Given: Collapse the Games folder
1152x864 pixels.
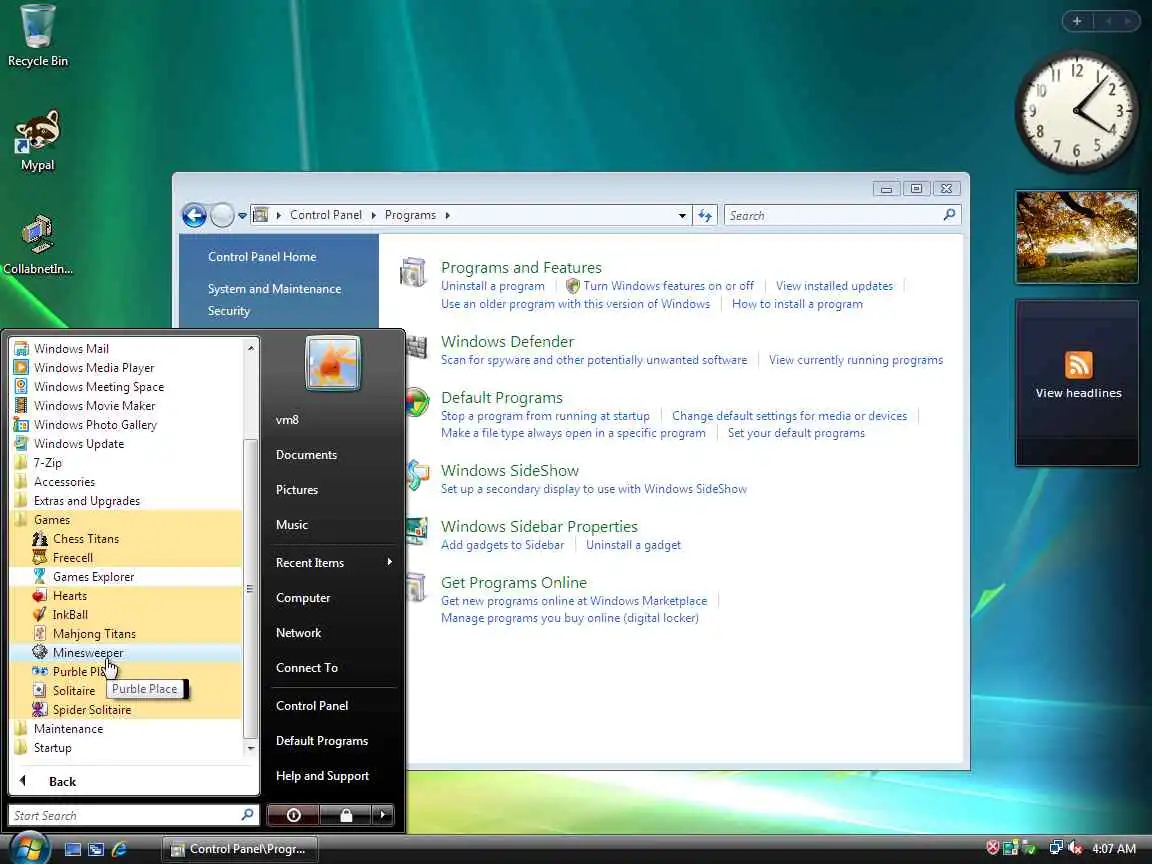Looking at the screenshot, I should pyautogui.click(x=51, y=520).
